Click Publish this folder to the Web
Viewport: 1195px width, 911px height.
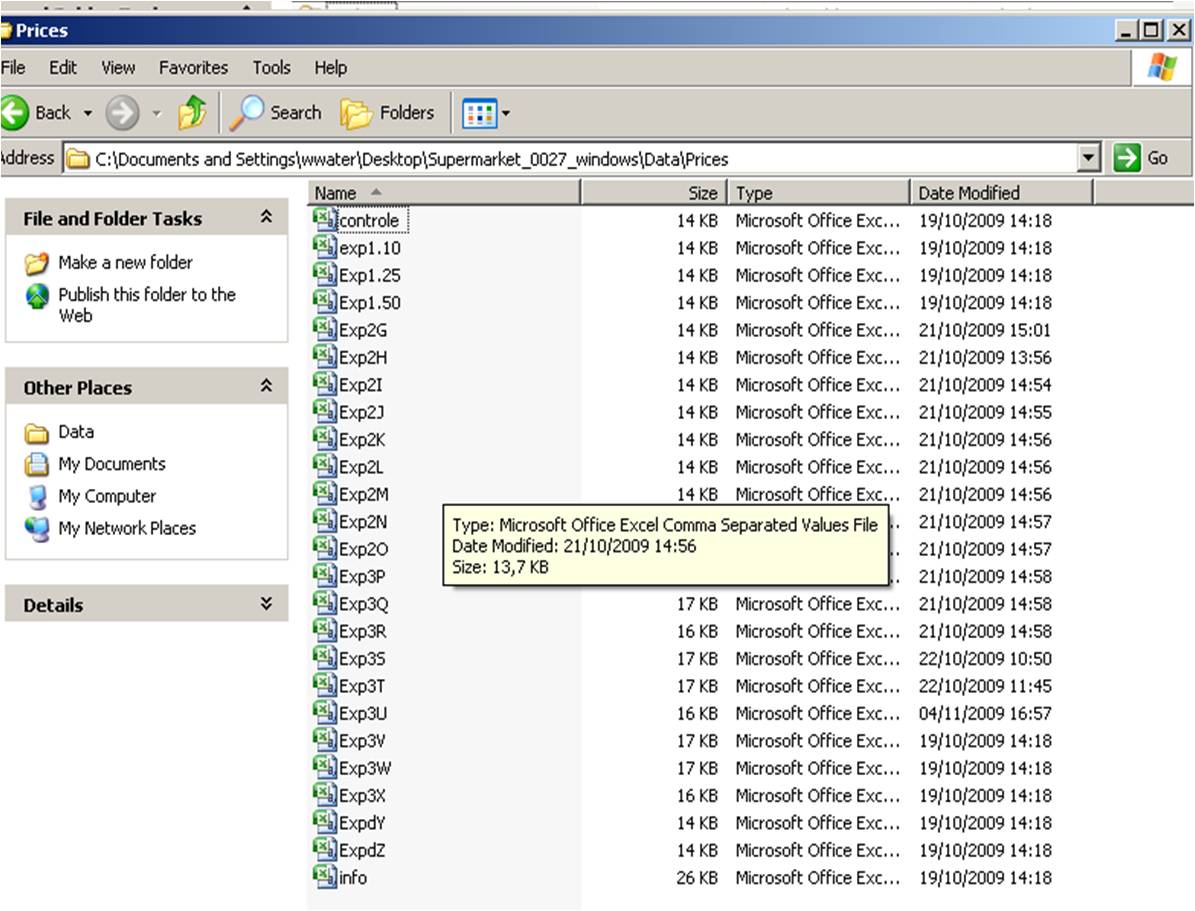click(147, 305)
